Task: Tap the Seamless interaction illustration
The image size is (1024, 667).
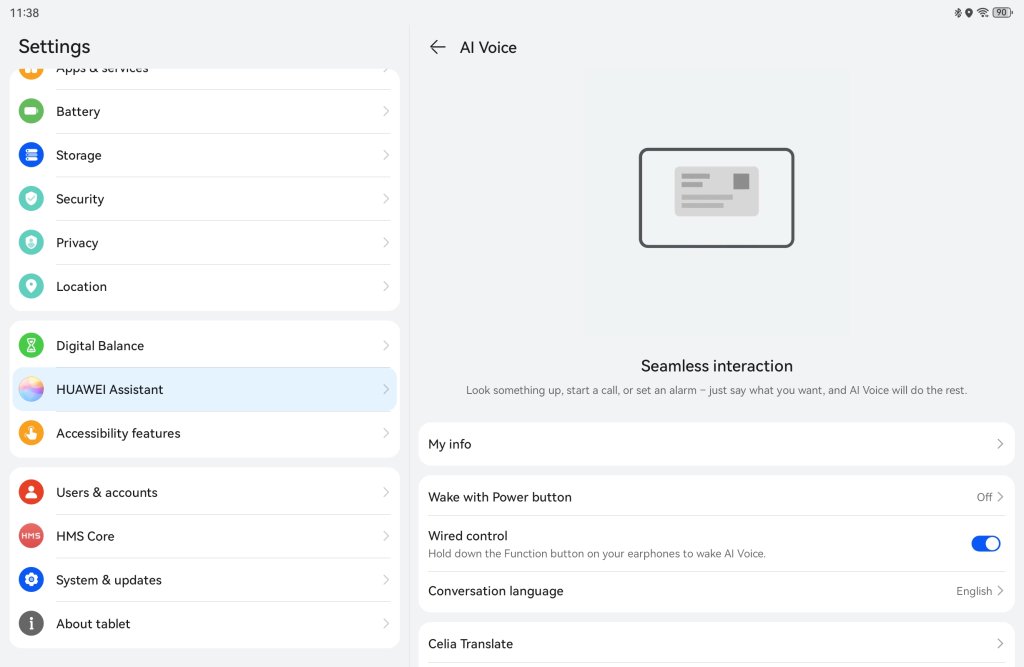Action: [716, 198]
